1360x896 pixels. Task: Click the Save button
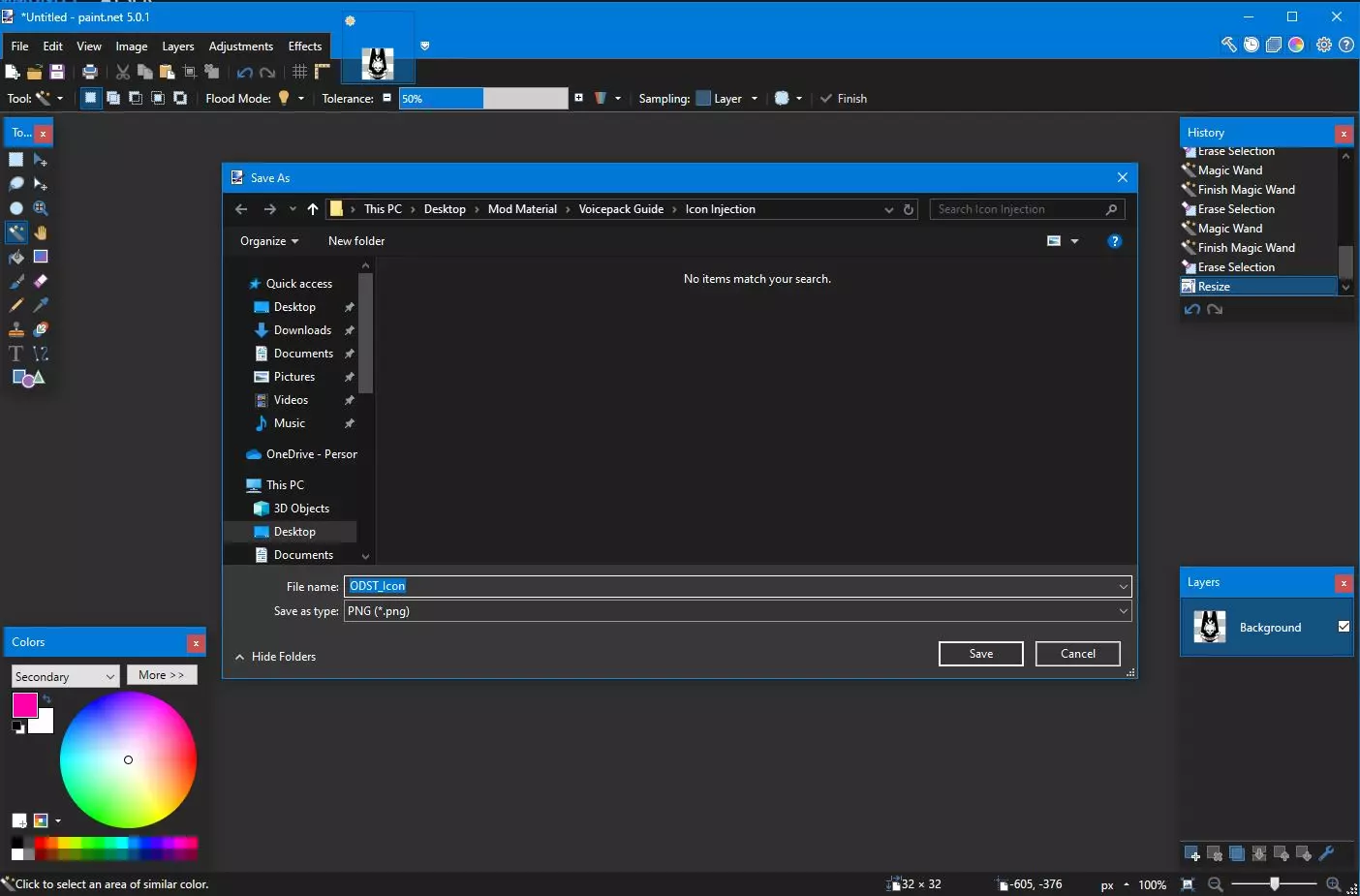(980, 654)
